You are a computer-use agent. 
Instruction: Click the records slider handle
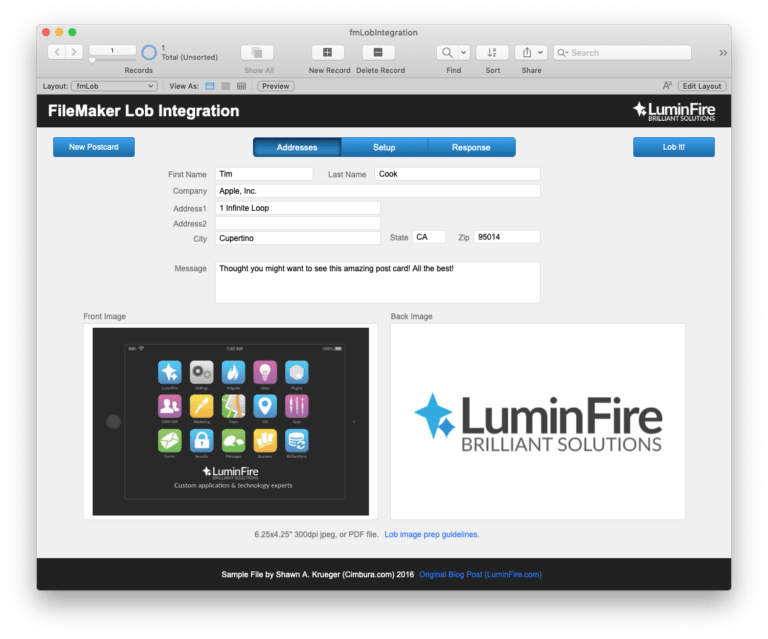point(93,60)
